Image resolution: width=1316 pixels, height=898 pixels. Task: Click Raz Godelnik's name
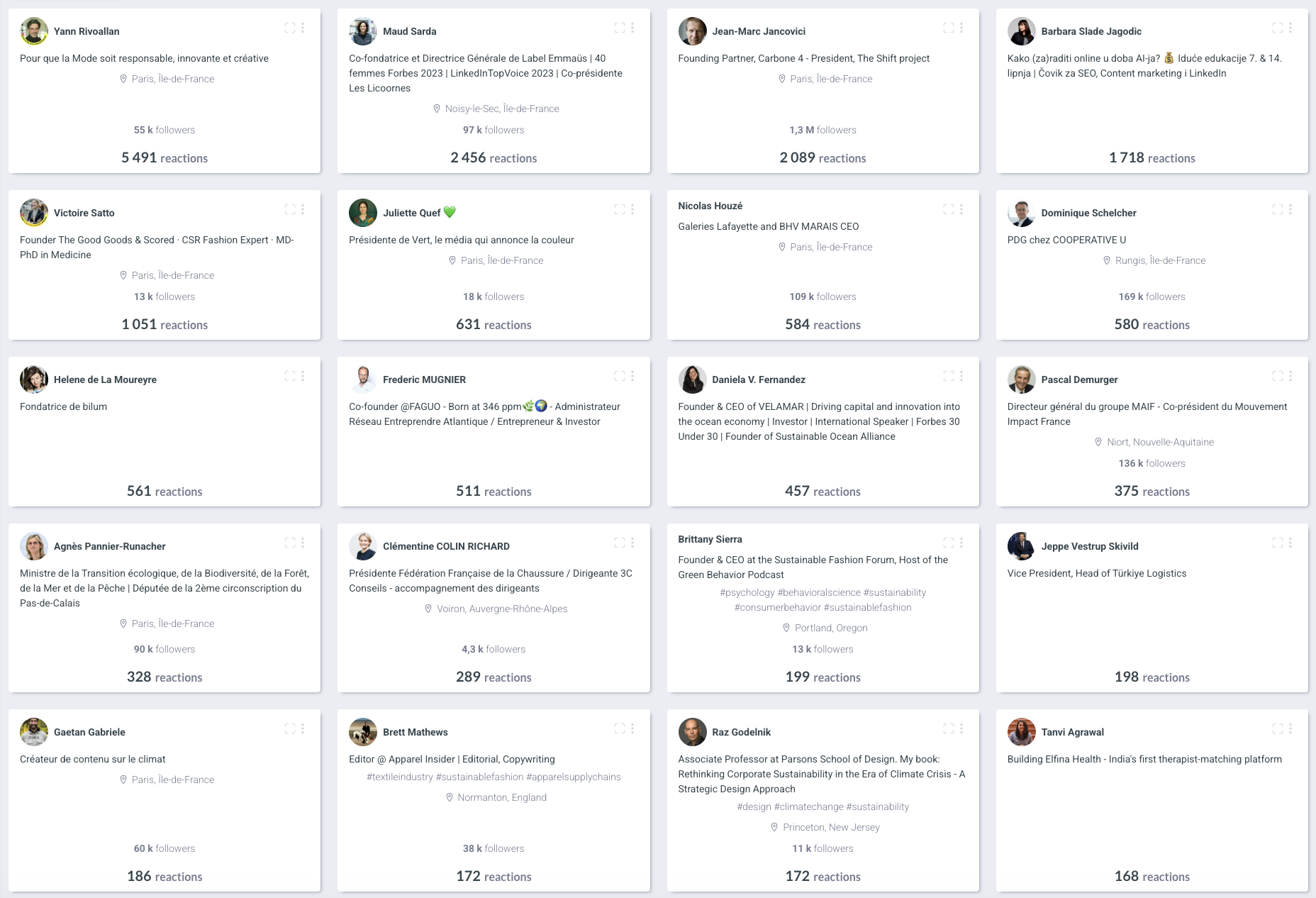click(741, 732)
